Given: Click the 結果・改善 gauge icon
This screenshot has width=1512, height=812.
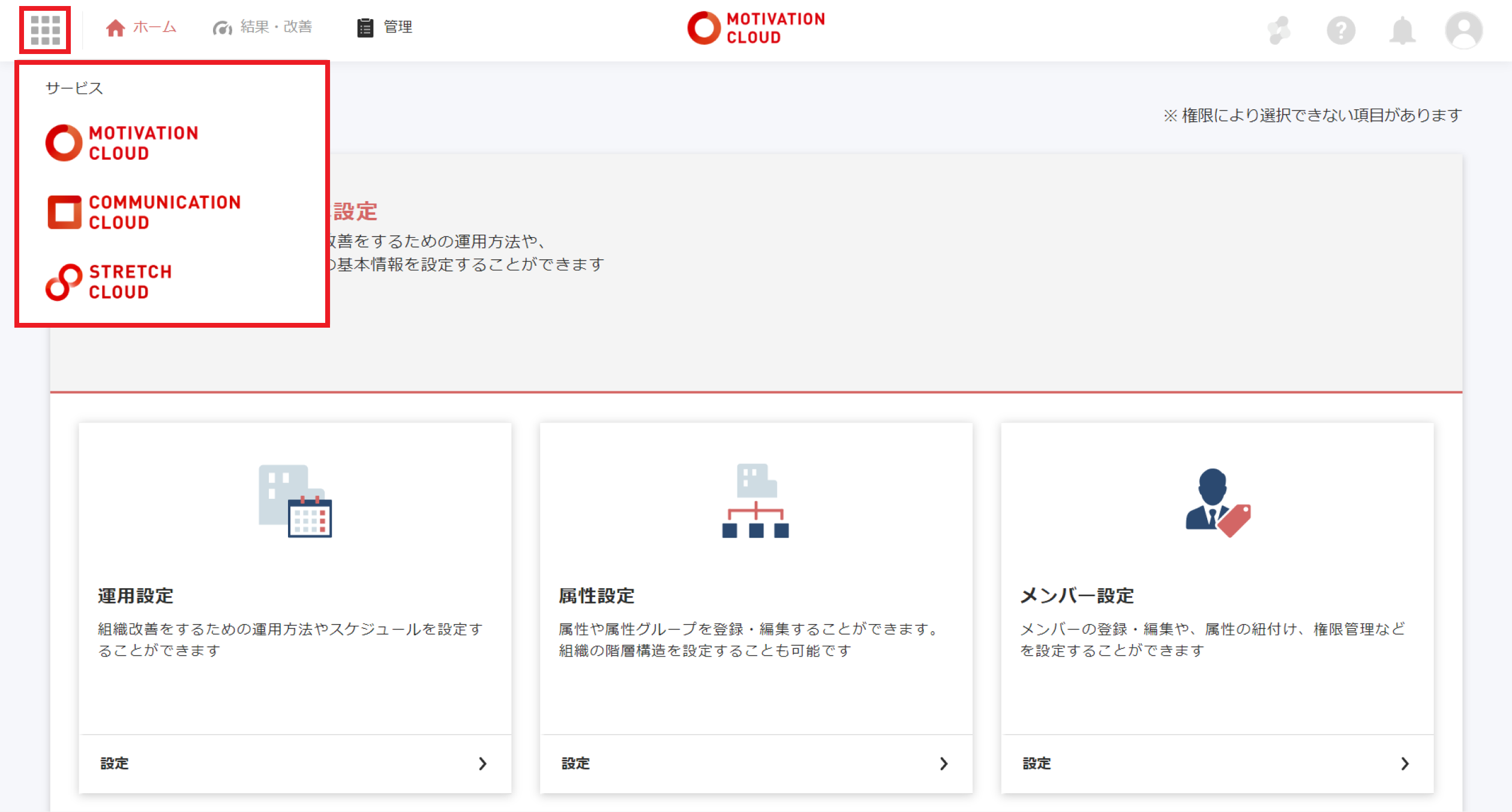Looking at the screenshot, I should [222, 28].
